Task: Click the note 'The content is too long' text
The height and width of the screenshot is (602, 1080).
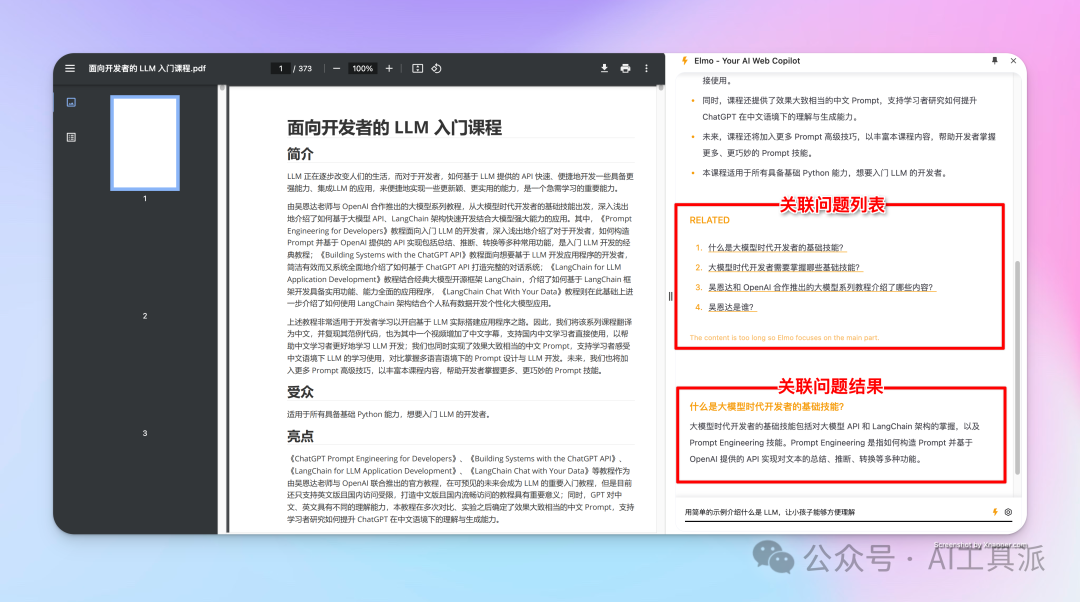Action: 784,338
